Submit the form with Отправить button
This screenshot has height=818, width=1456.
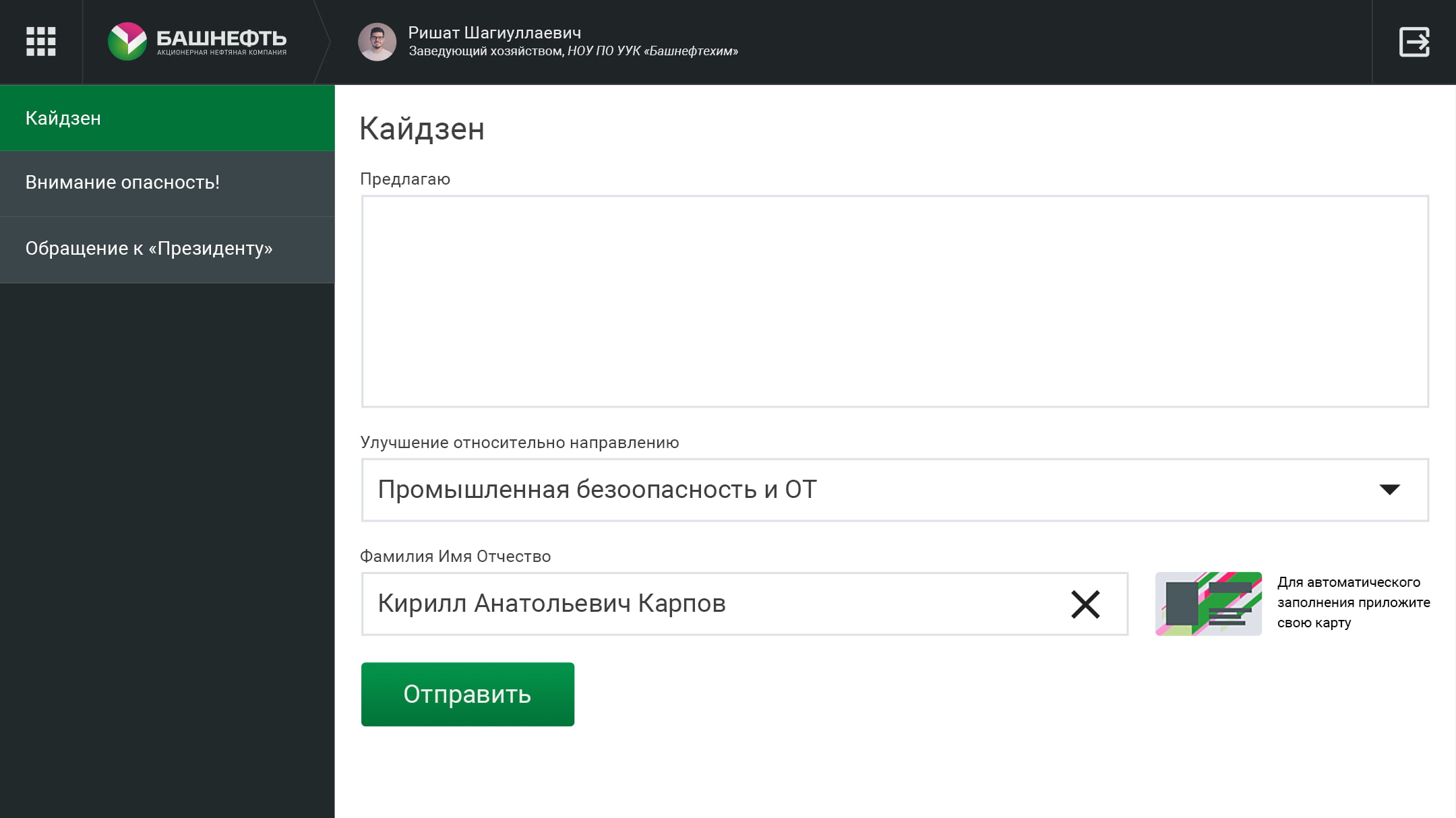[x=467, y=694]
